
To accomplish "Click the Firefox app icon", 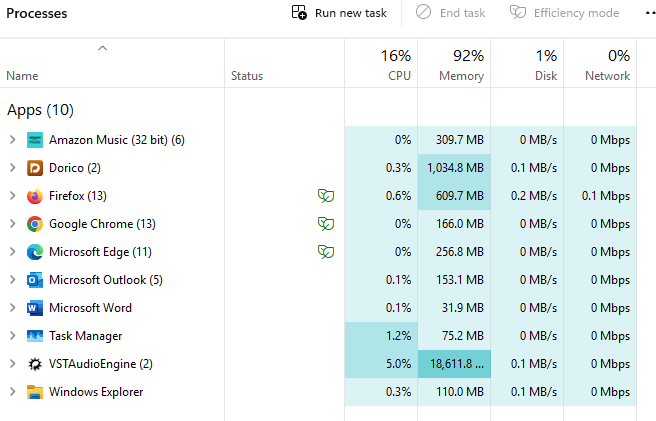I will 35,196.
